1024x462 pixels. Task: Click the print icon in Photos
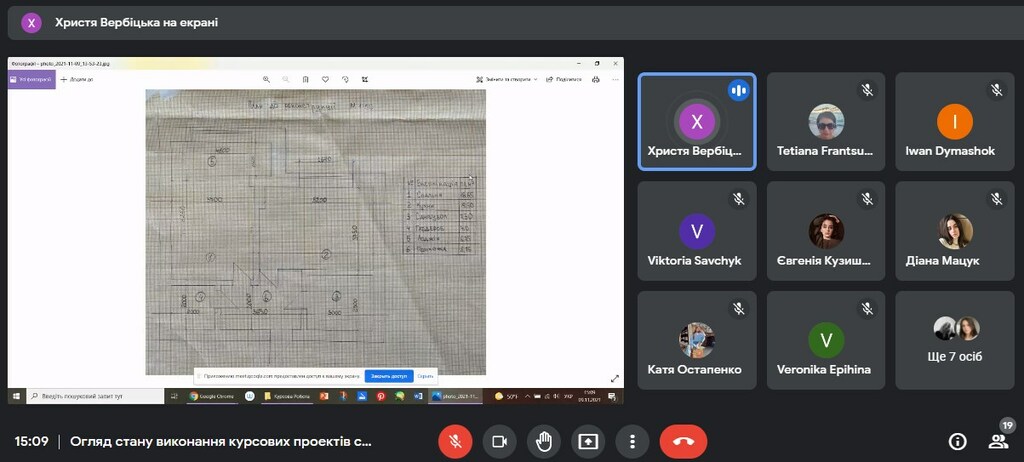click(x=597, y=79)
